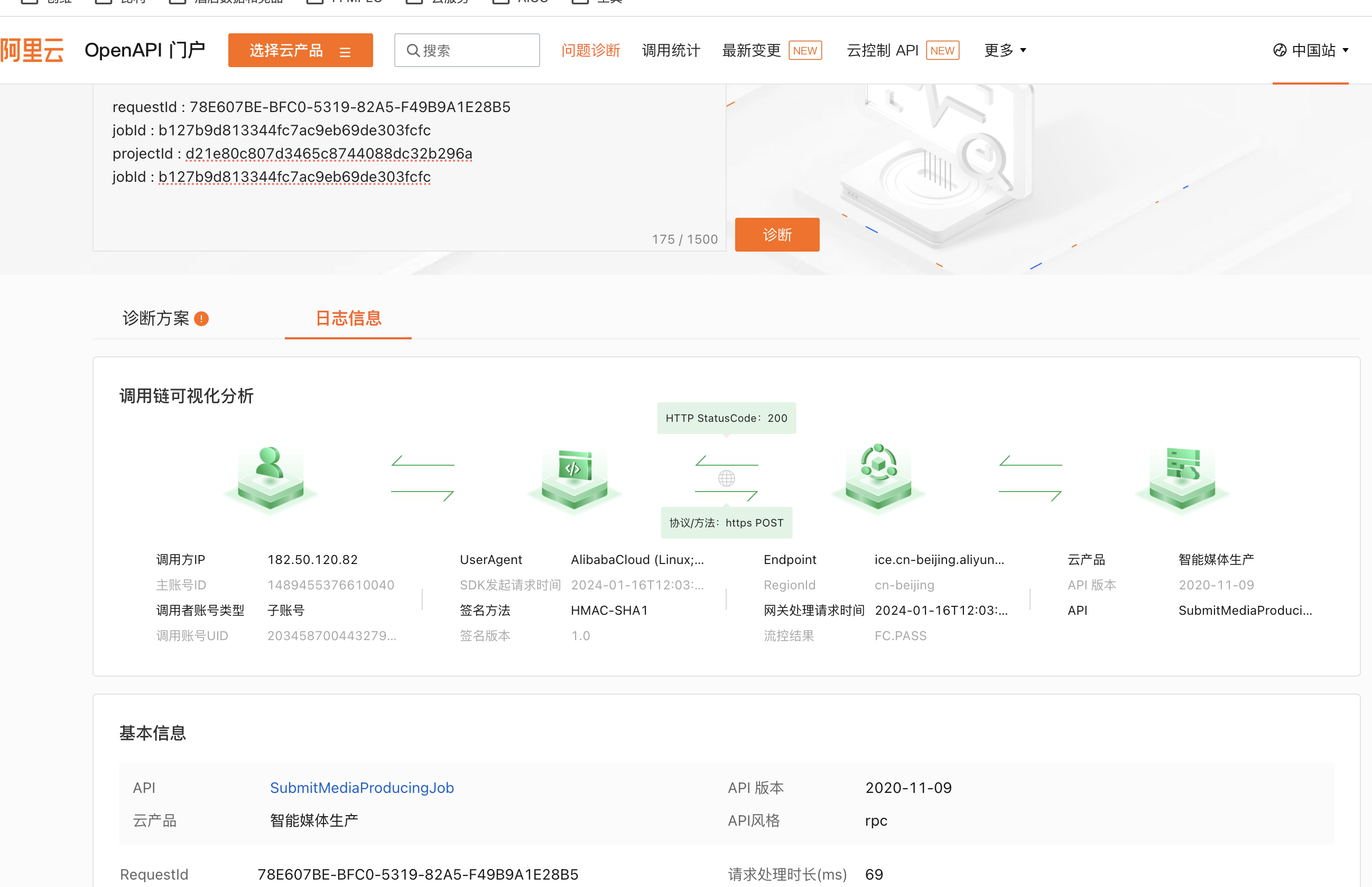Click the globe icon between SDK and gateway
1372x887 pixels.
tap(727, 478)
